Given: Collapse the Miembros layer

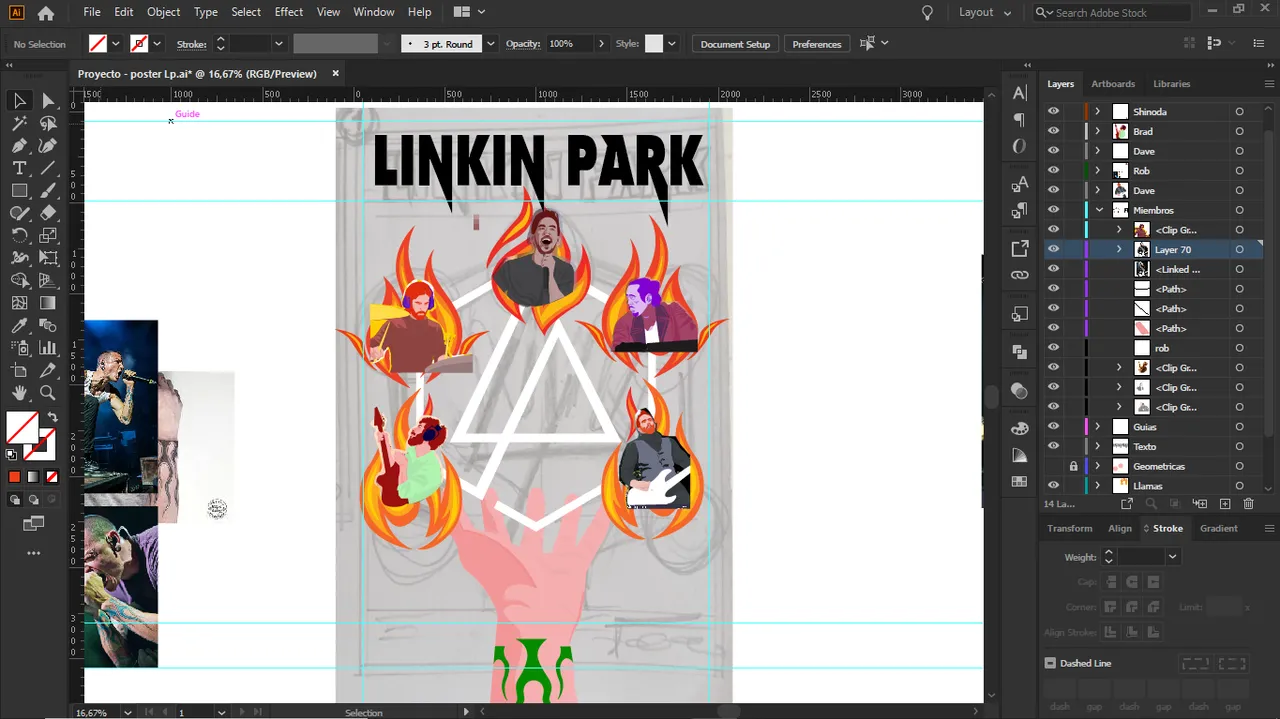Looking at the screenshot, I should [1099, 210].
